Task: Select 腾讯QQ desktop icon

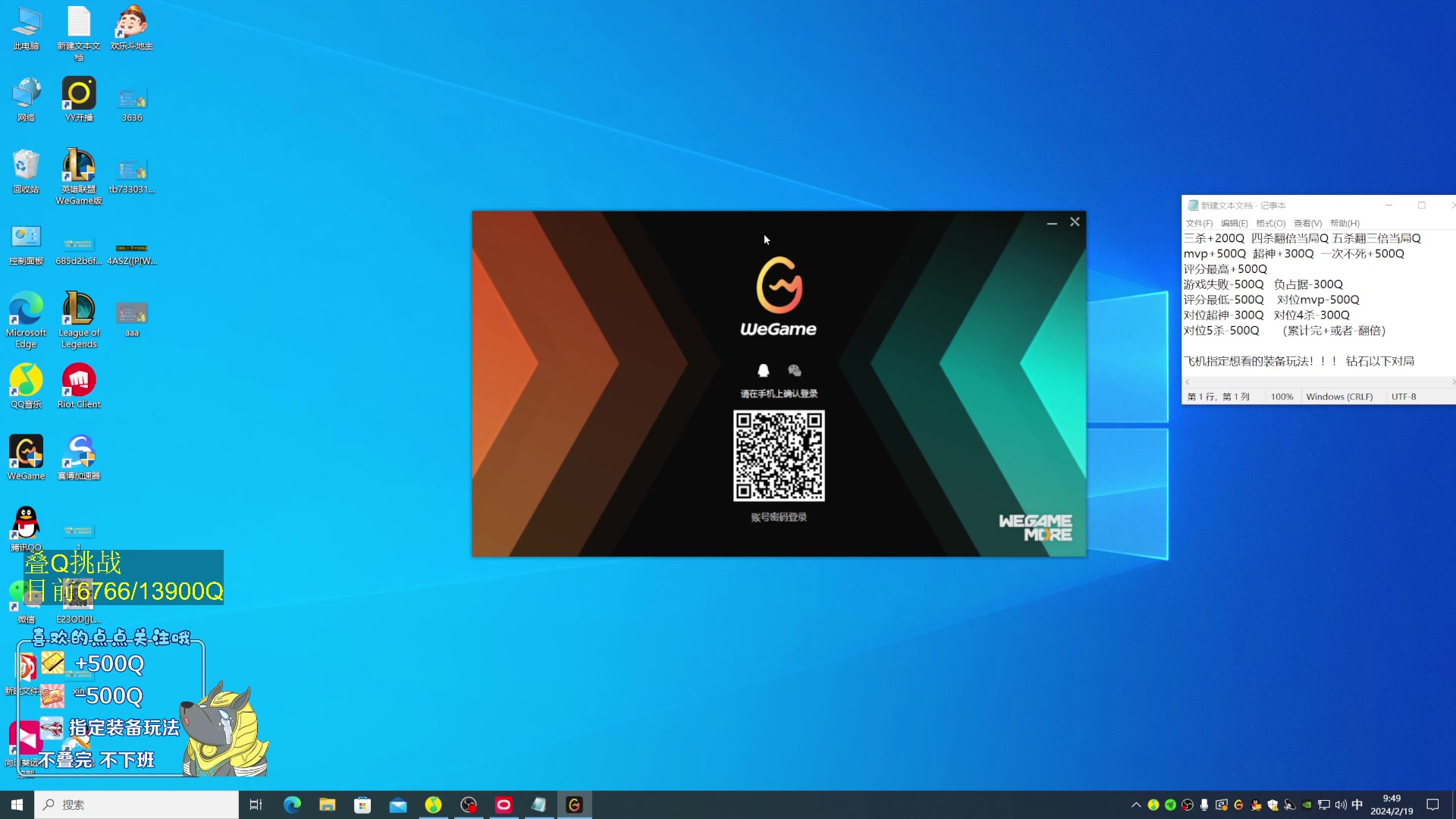Action: [x=26, y=529]
